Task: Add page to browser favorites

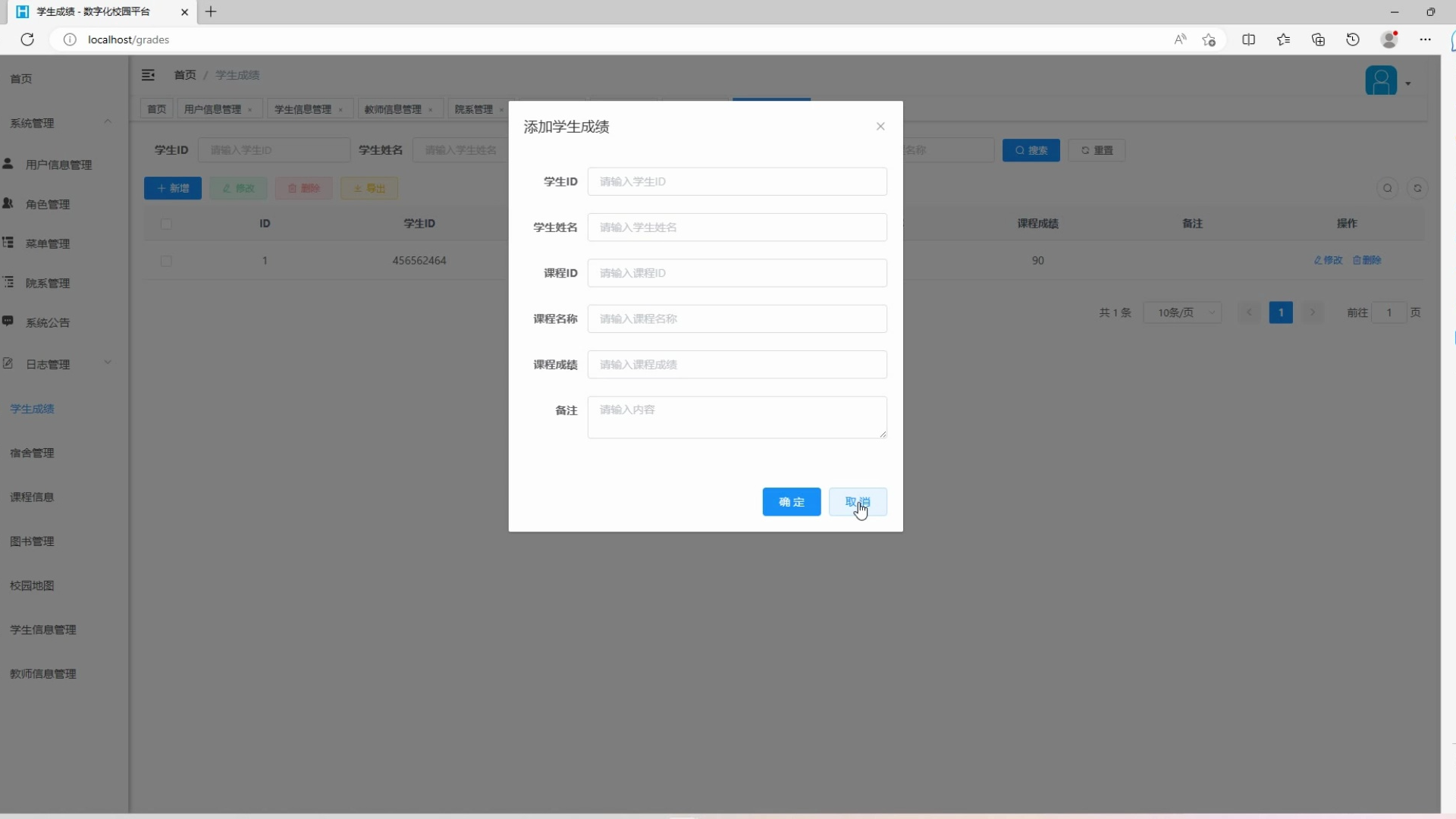Action: point(1209,39)
